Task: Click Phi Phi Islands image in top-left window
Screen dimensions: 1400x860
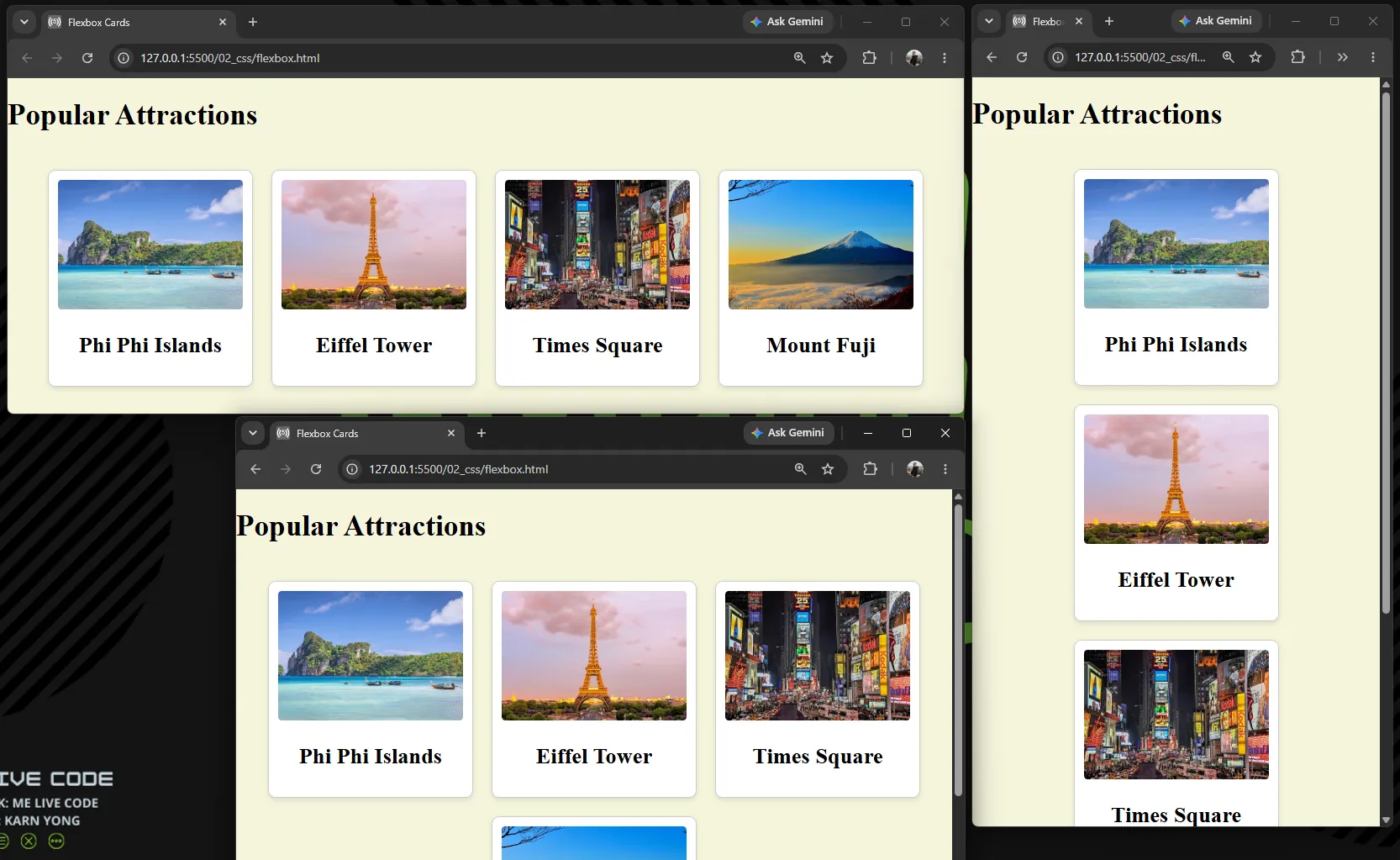Action: point(150,245)
